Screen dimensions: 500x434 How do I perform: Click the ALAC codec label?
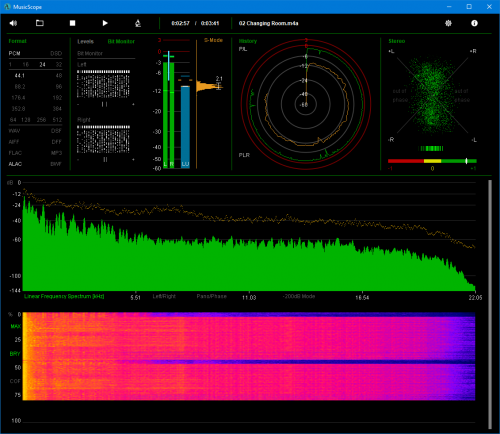15,164
